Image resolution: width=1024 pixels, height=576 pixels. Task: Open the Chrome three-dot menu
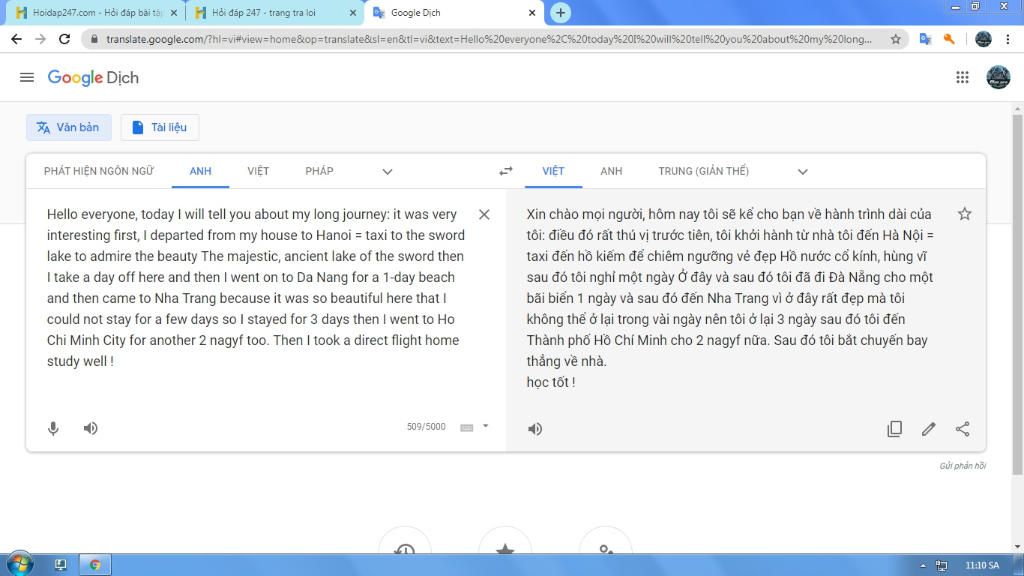click(1008, 39)
